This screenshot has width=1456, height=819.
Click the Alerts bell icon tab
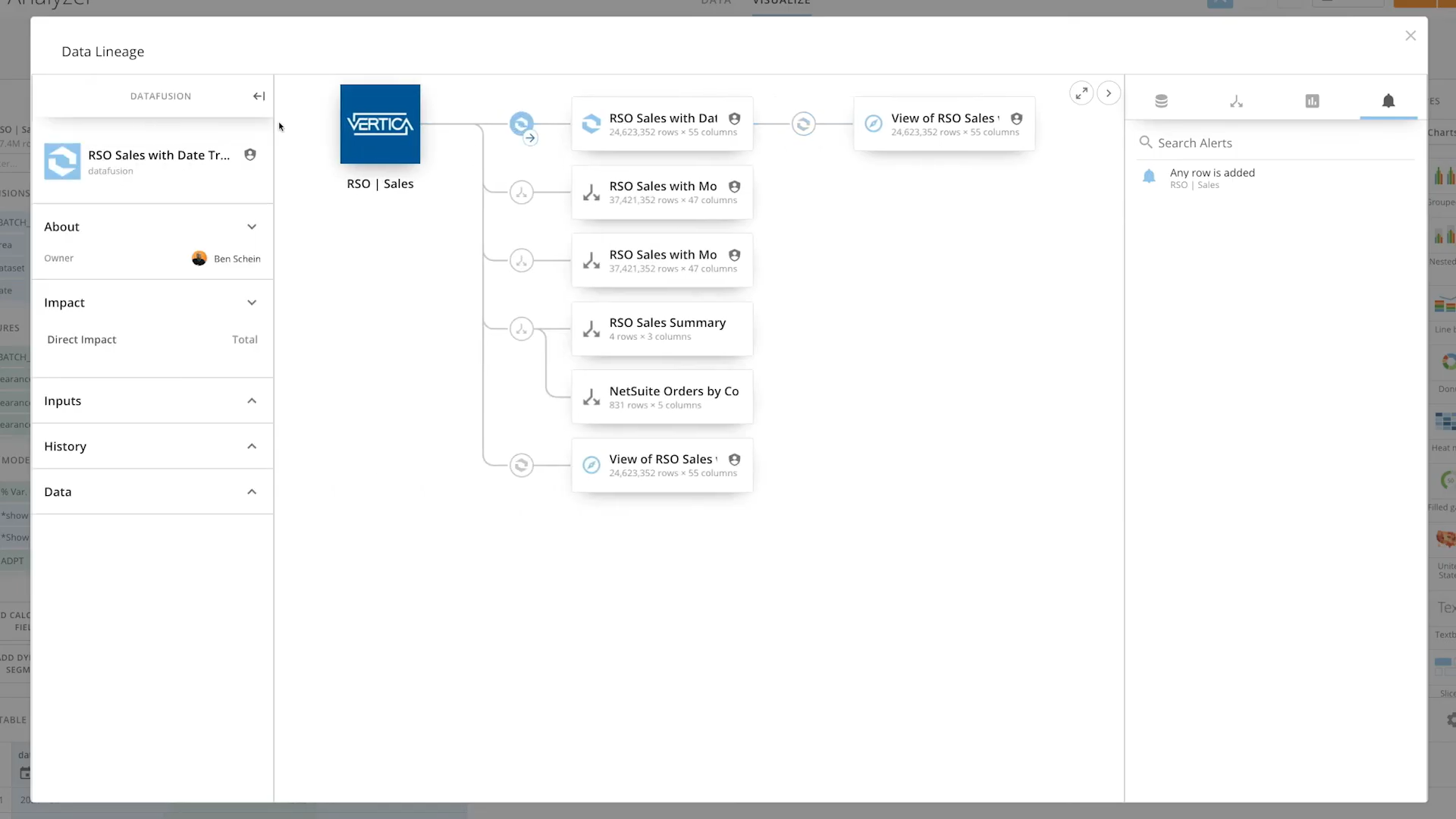[1390, 101]
